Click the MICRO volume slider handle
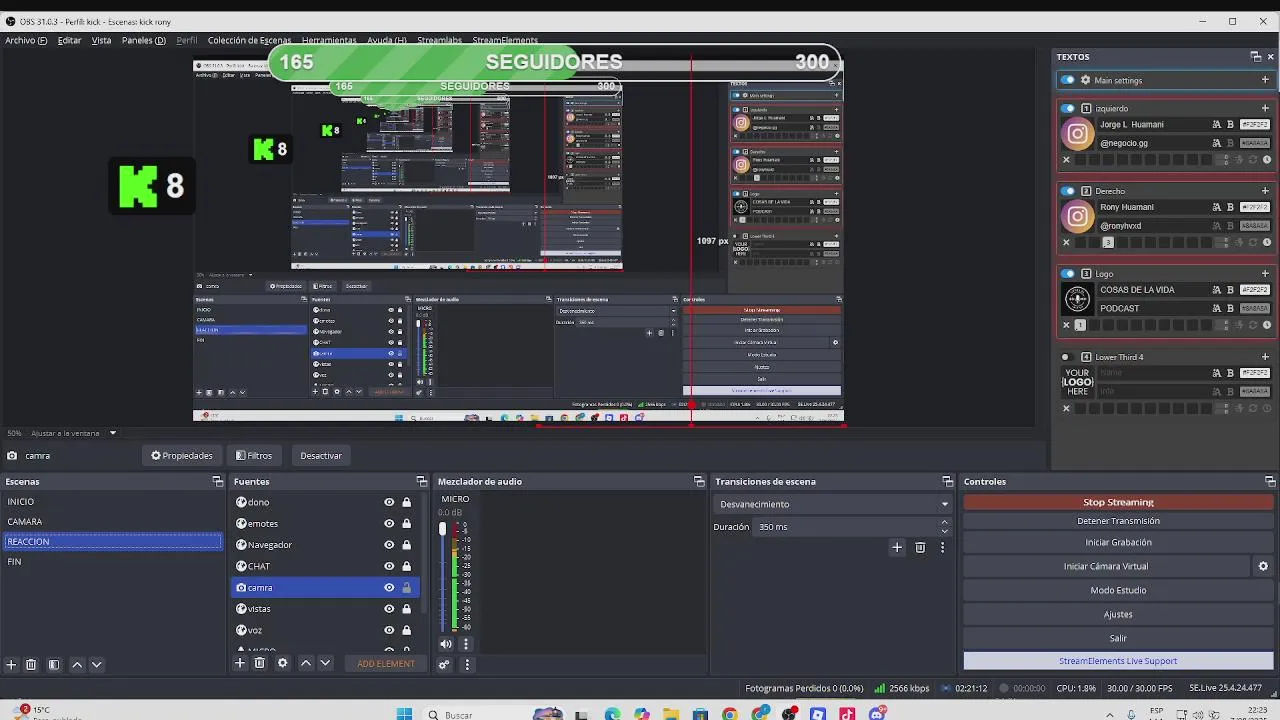Viewport: 1280px width, 720px height. click(443, 529)
